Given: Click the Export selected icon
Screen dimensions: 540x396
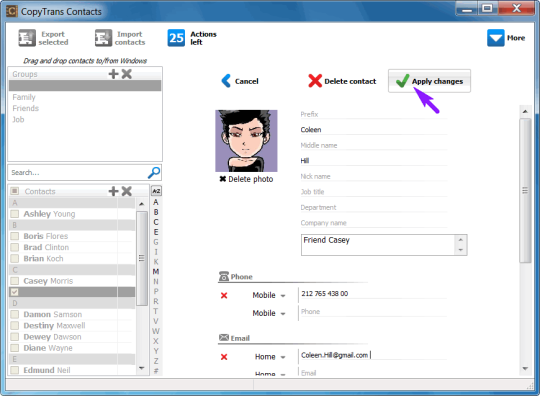Looking at the screenshot, I should pos(27,38).
